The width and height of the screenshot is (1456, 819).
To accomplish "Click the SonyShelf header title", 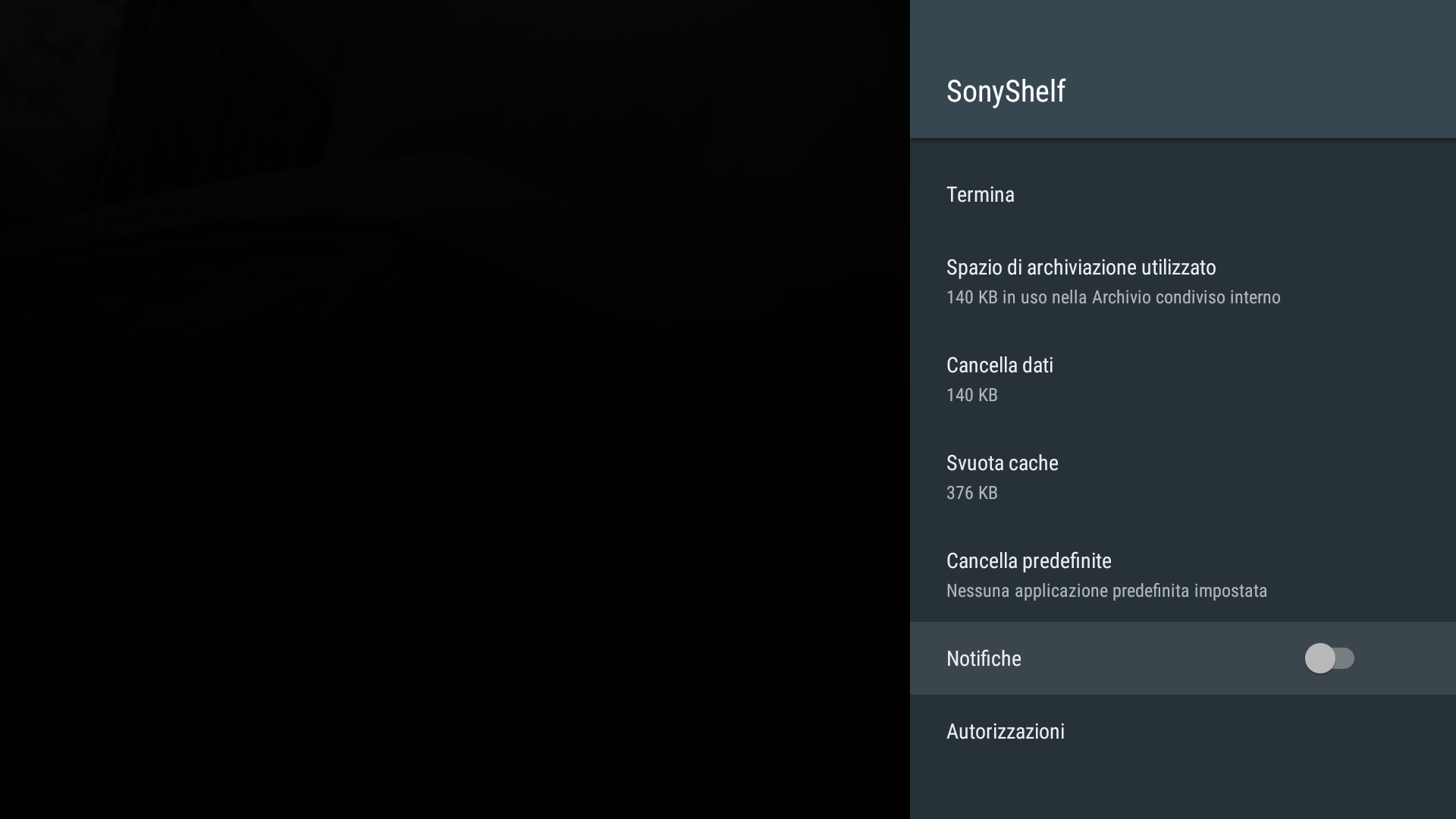I will [x=1006, y=91].
